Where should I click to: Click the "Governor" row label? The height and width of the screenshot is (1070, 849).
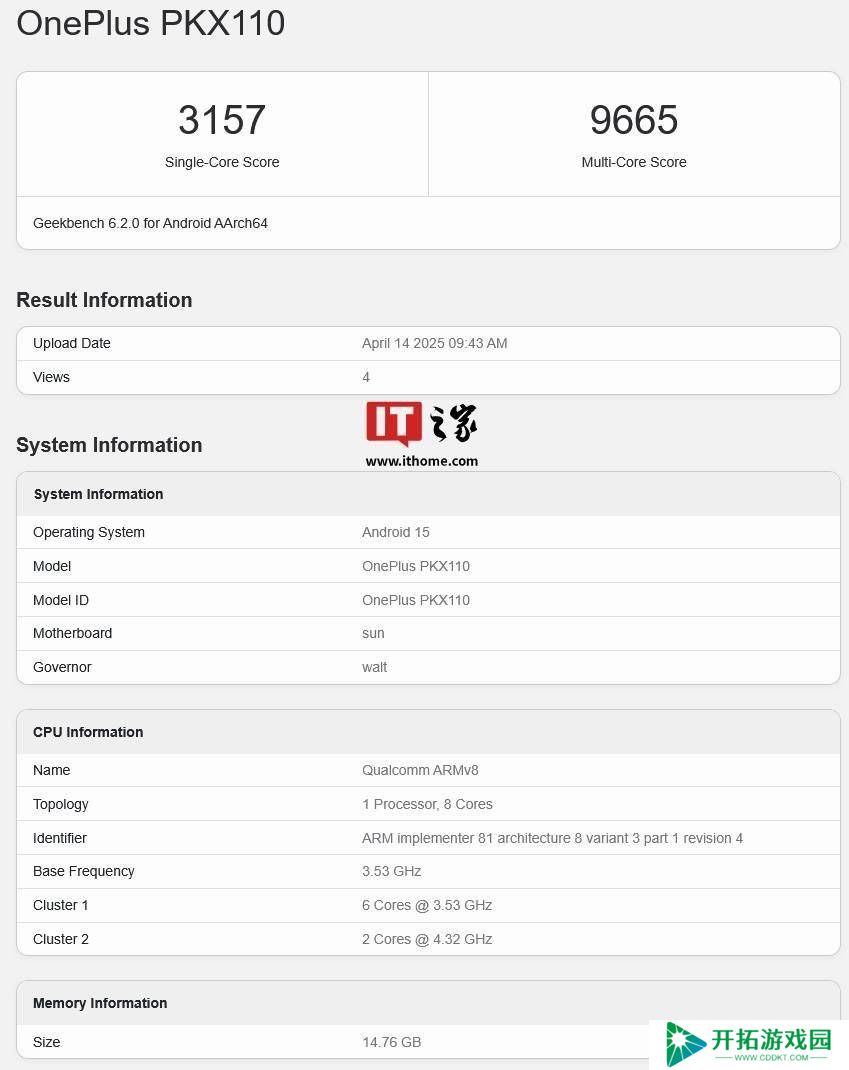62,667
